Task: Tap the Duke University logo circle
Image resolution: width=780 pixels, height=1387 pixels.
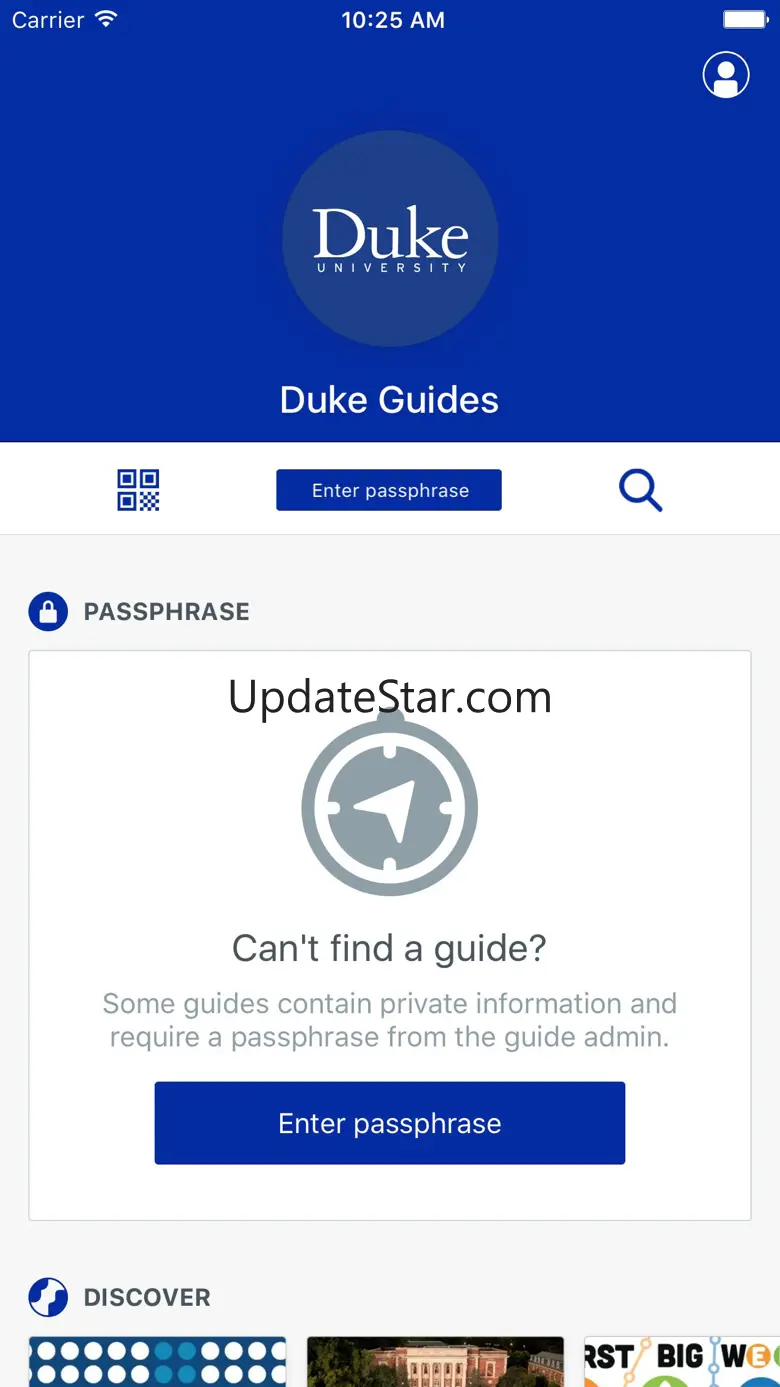Action: [390, 238]
